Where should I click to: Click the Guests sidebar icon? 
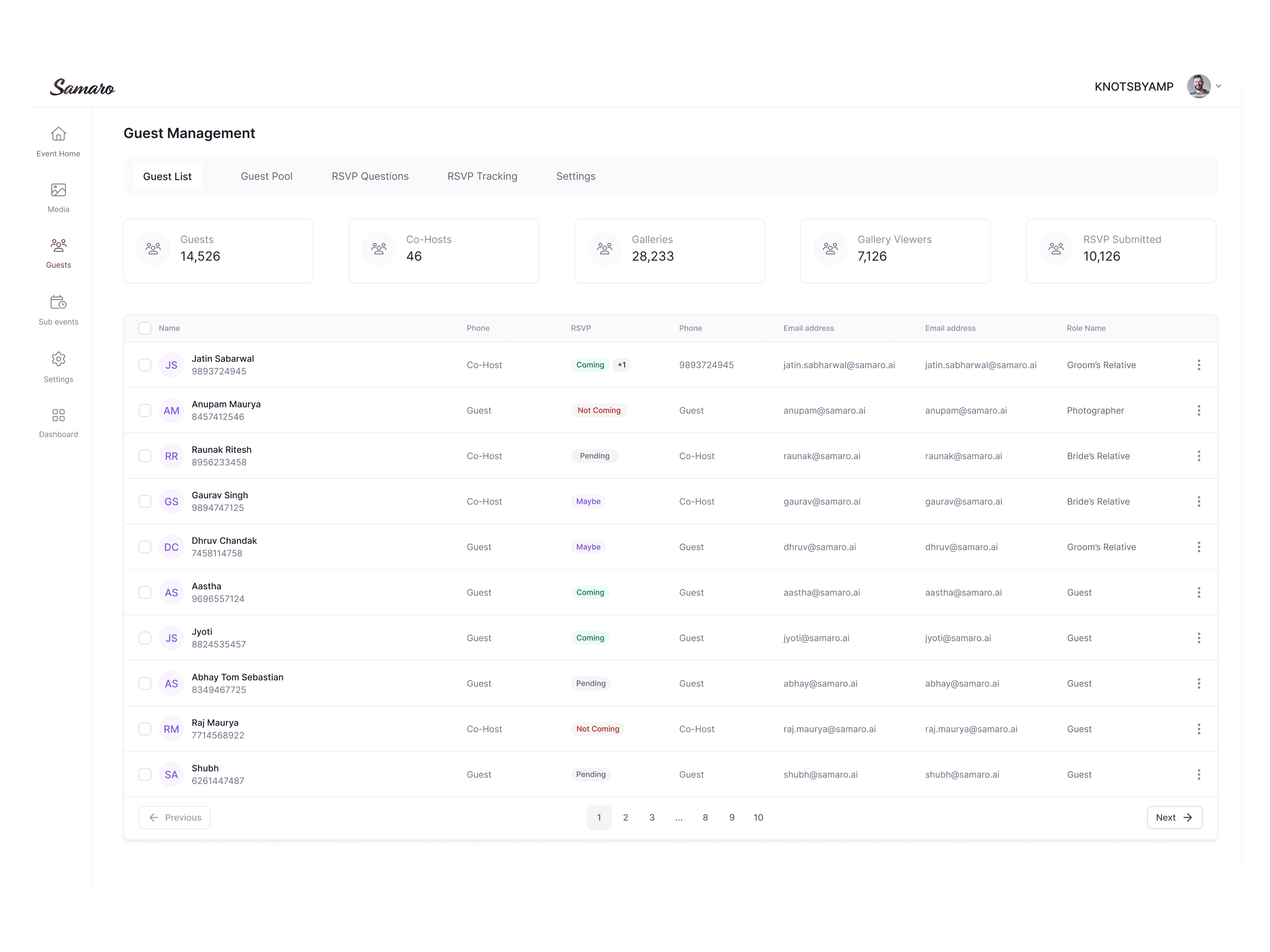[58, 246]
